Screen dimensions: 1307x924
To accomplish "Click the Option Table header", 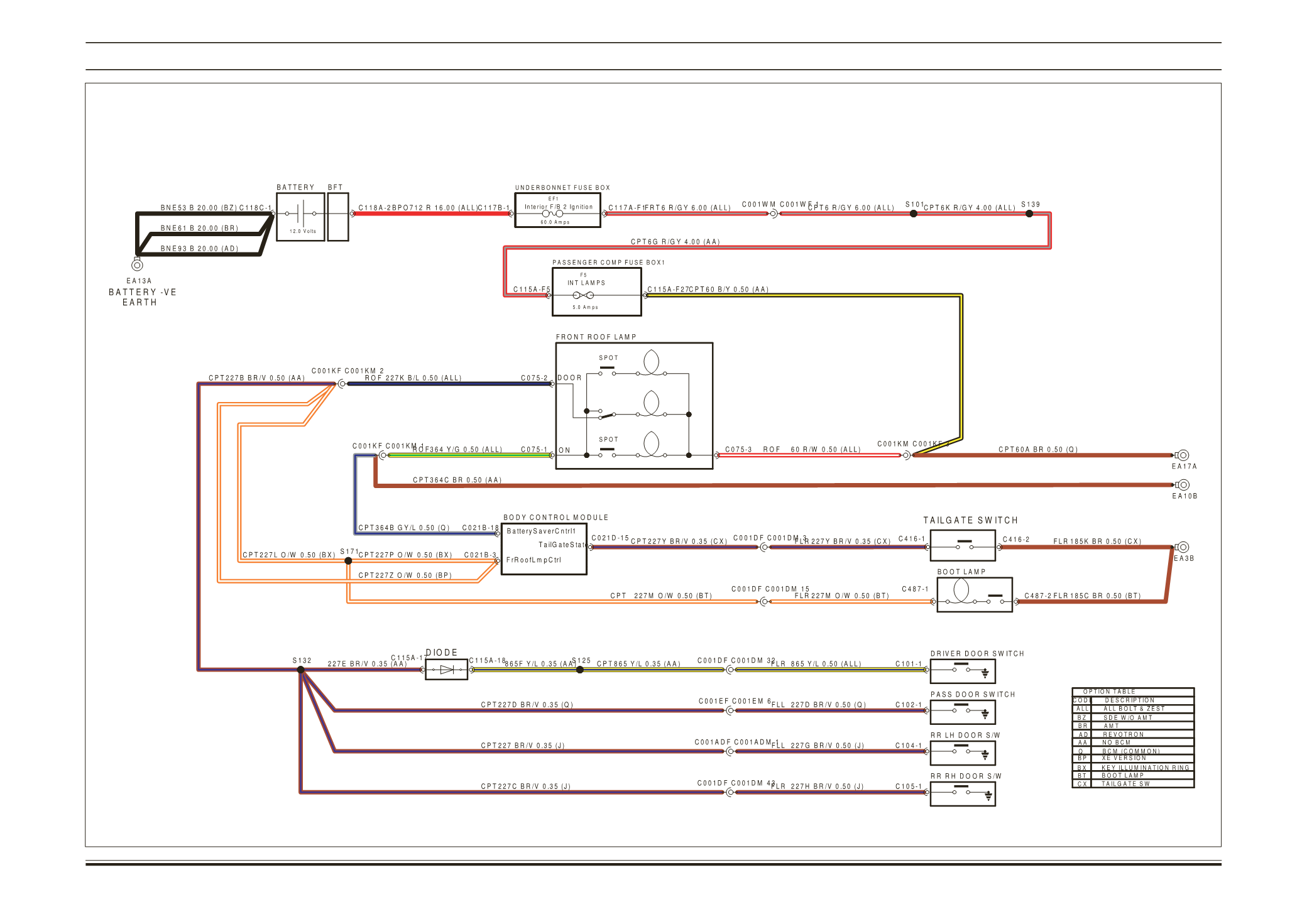I will (1109, 692).
